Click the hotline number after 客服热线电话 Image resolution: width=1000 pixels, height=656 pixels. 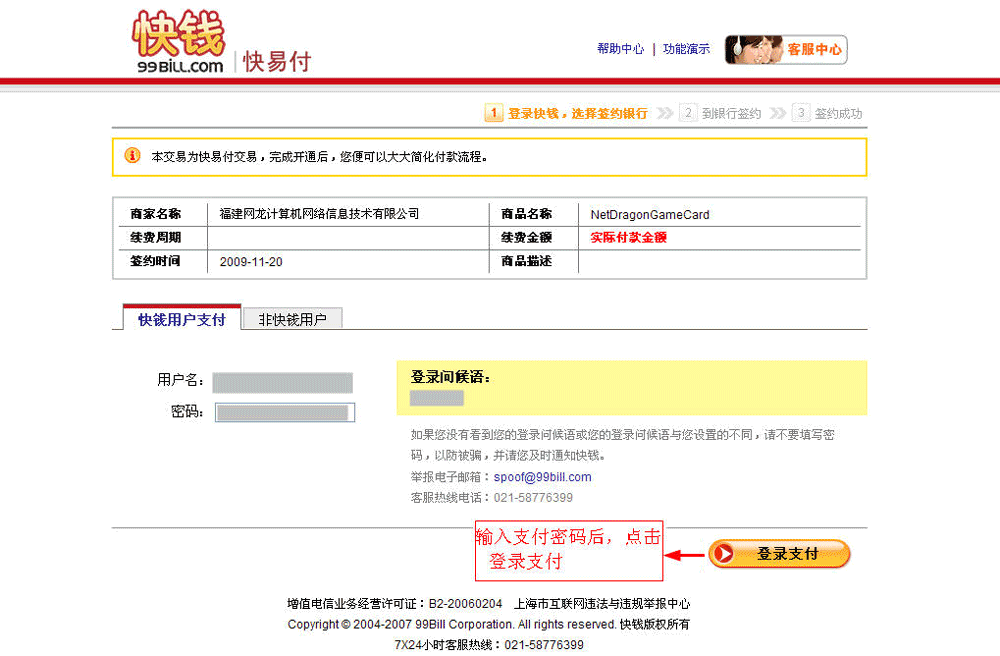click(533, 497)
